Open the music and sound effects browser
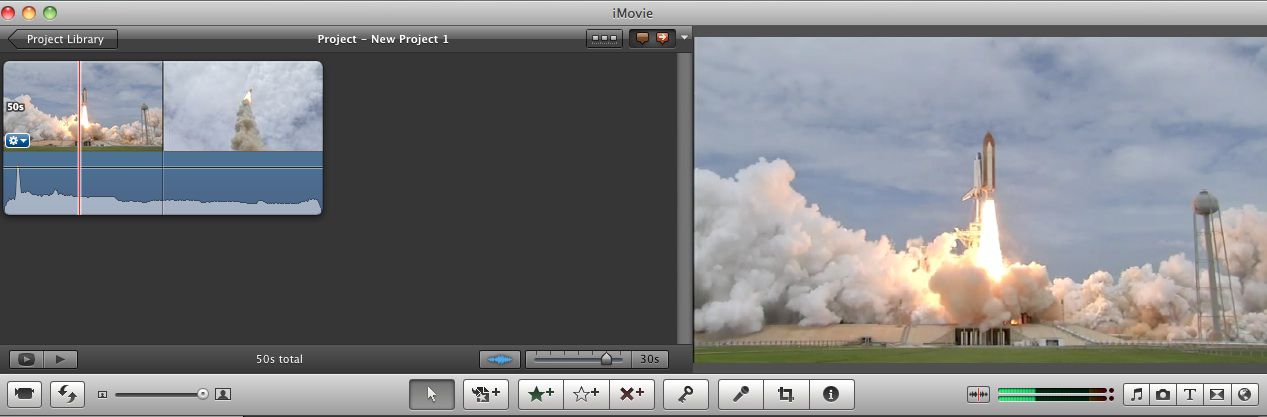This screenshot has width=1267, height=417. (x=1137, y=394)
